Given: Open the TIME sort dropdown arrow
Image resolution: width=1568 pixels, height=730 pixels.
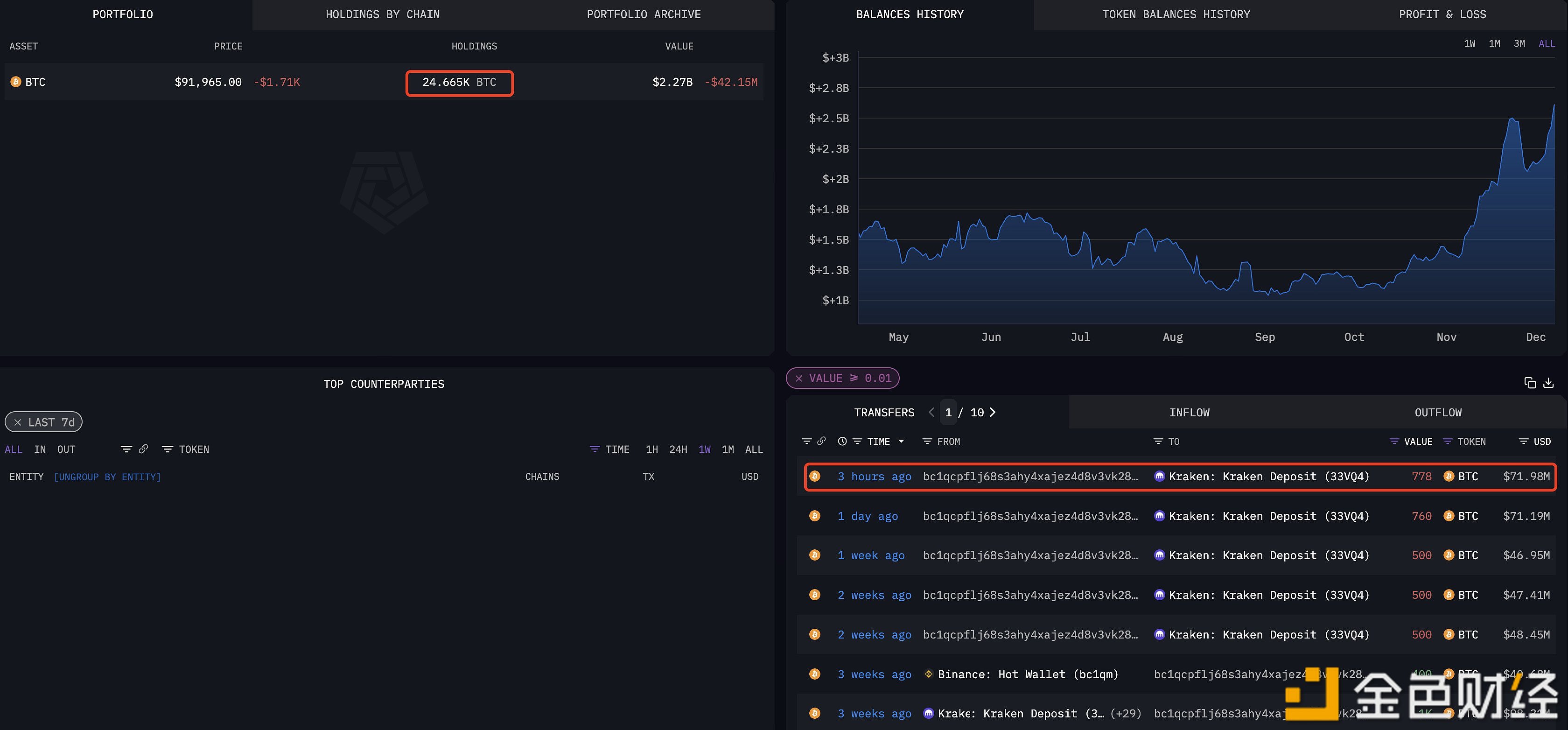Looking at the screenshot, I should [x=902, y=442].
